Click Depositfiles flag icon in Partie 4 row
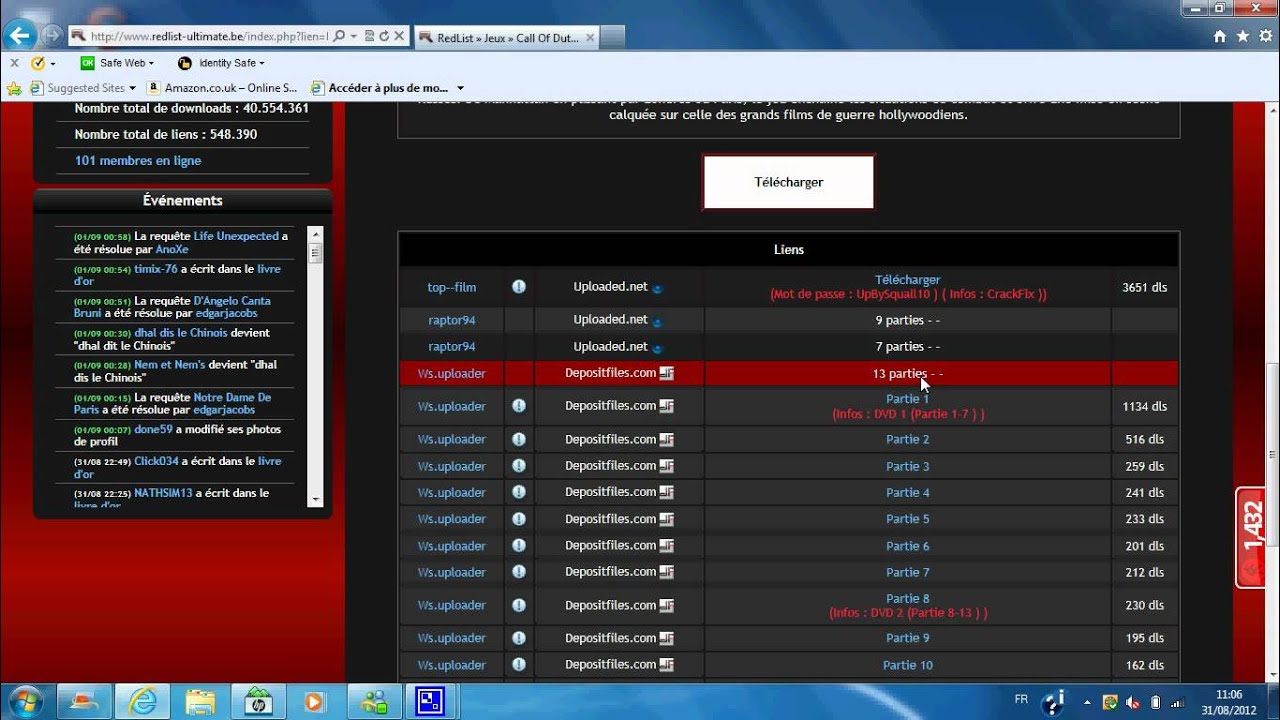The image size is (1280, 720). point(667,492)
